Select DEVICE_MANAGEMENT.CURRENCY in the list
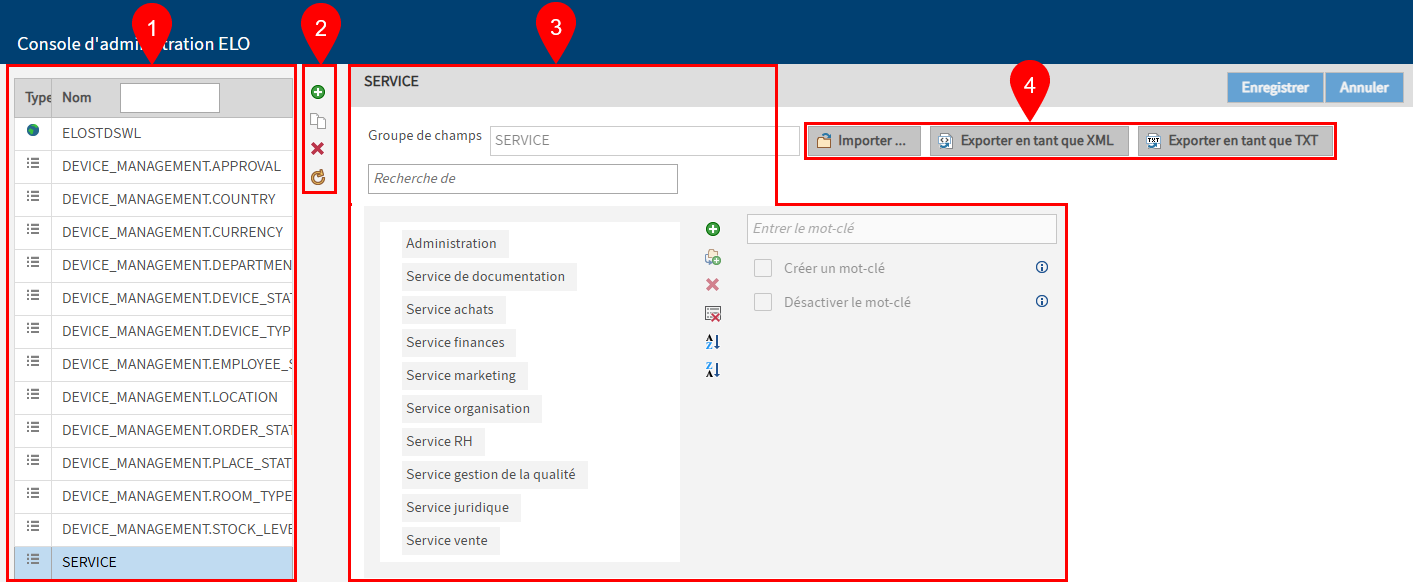1413x582 pixels. click(172, 232)
